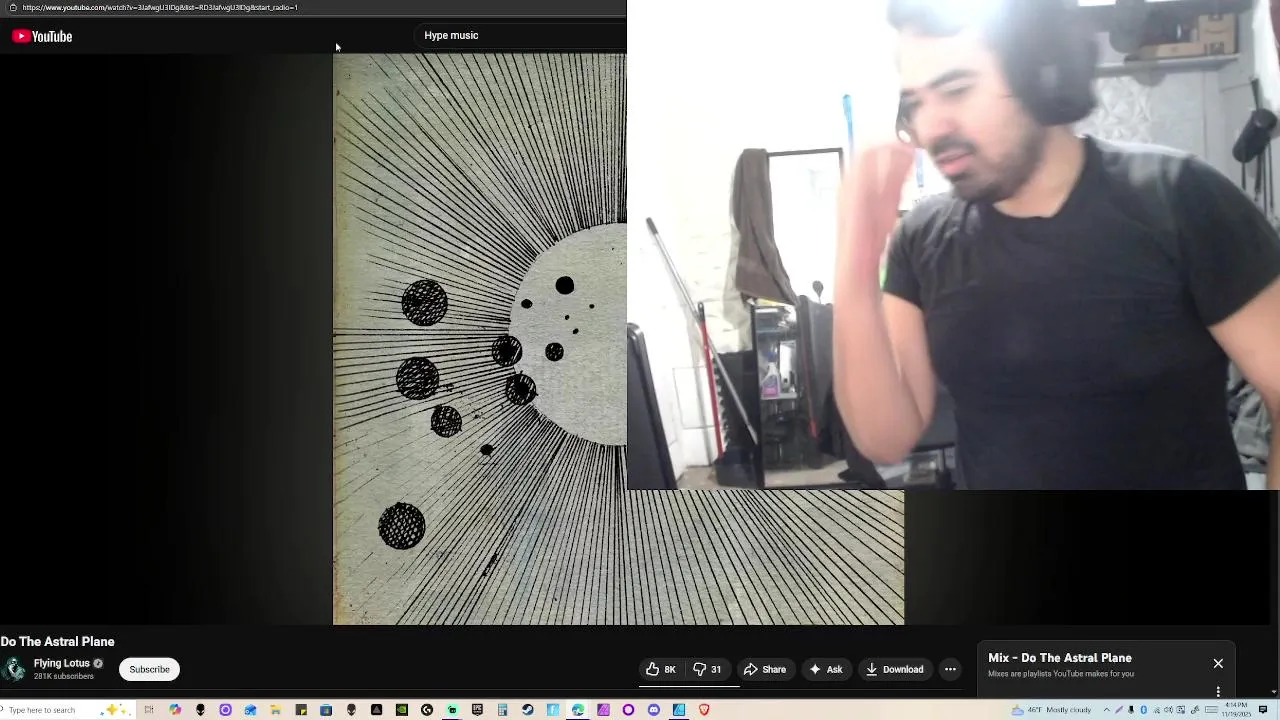Launch Copilot from the taskbar

click(x=175, y=710)
